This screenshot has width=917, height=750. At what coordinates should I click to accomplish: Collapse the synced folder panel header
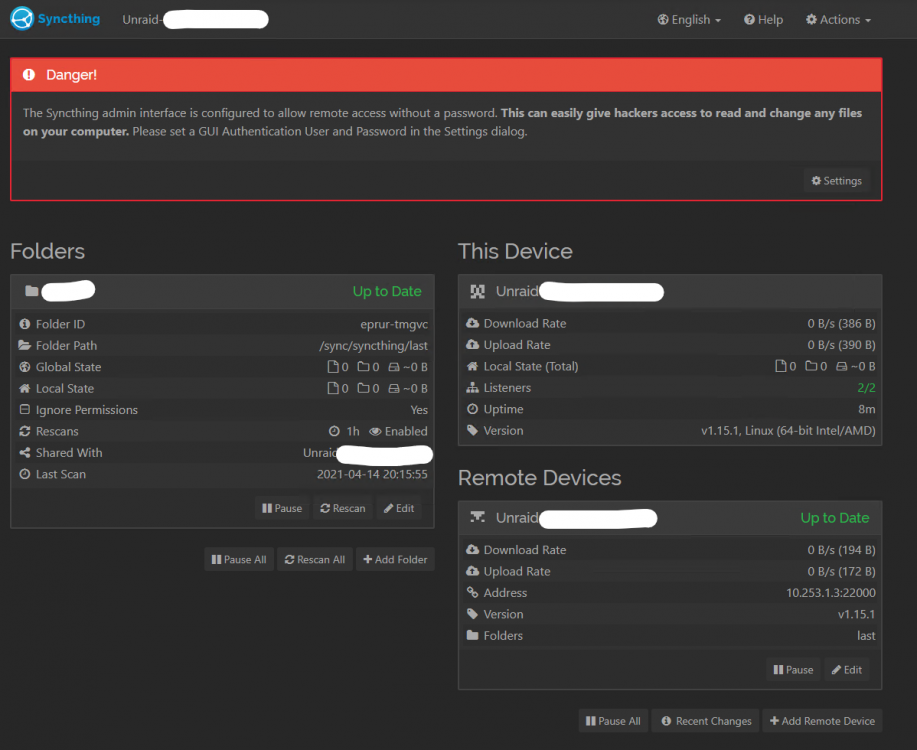coord(222,291)
